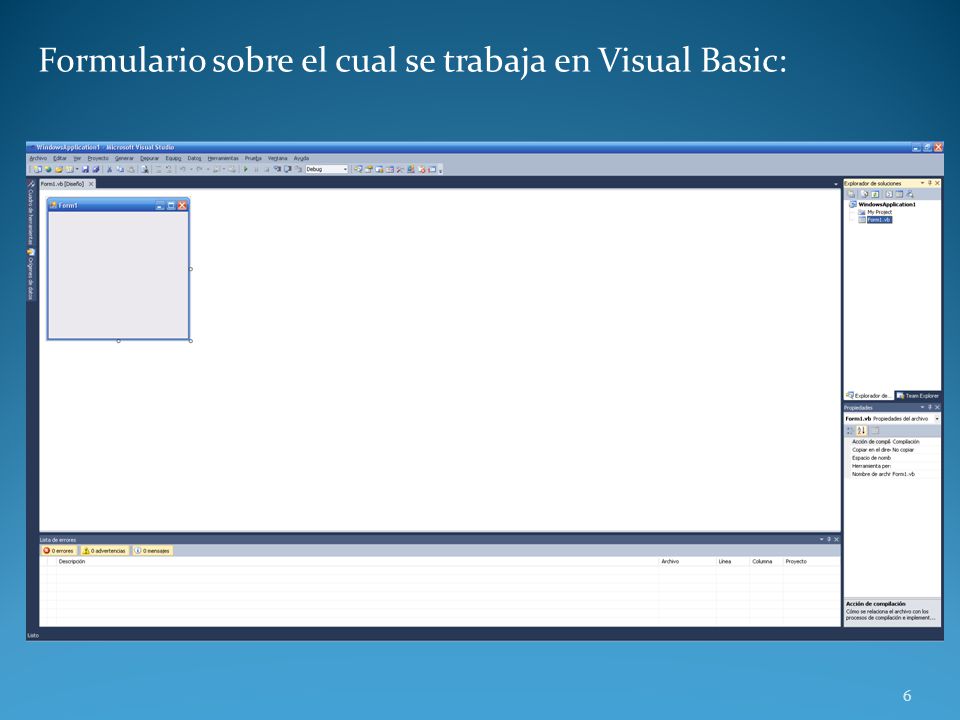The height and width of the screenshot is (720, 960).
Task: Open the Datos menu
Action: point(194,158)
